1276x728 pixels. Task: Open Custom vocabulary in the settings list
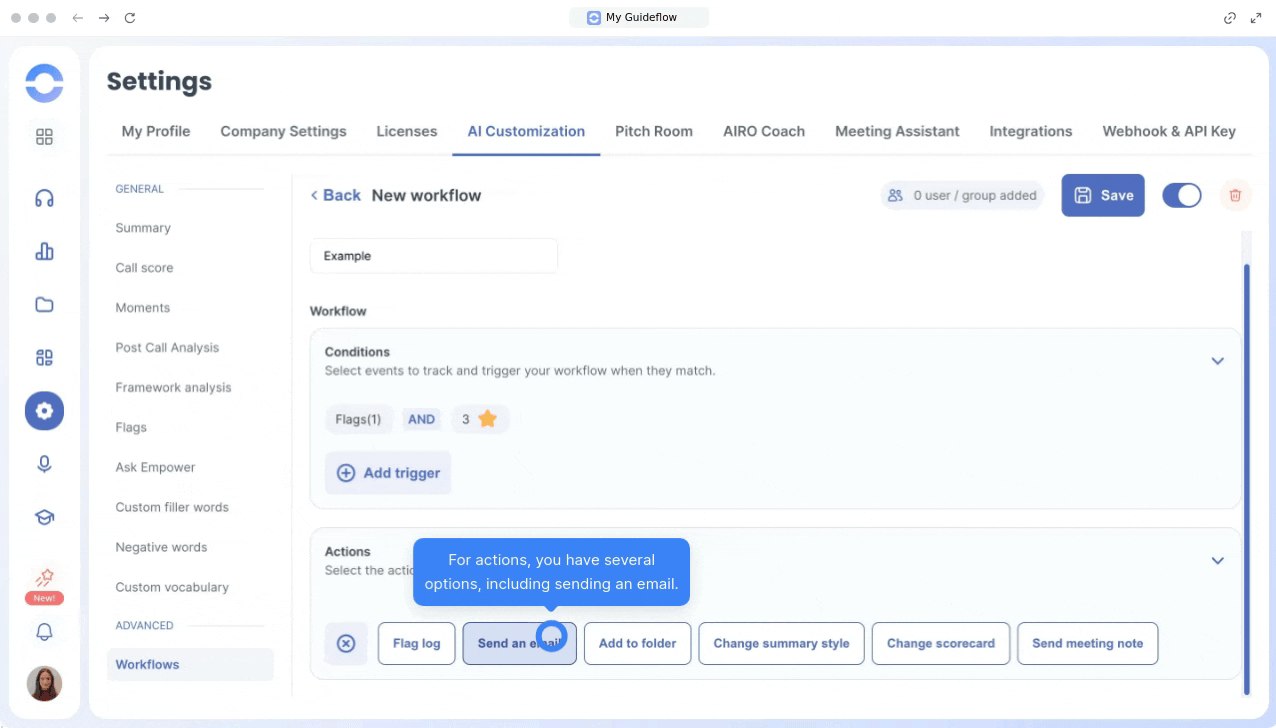click(172, 587)
